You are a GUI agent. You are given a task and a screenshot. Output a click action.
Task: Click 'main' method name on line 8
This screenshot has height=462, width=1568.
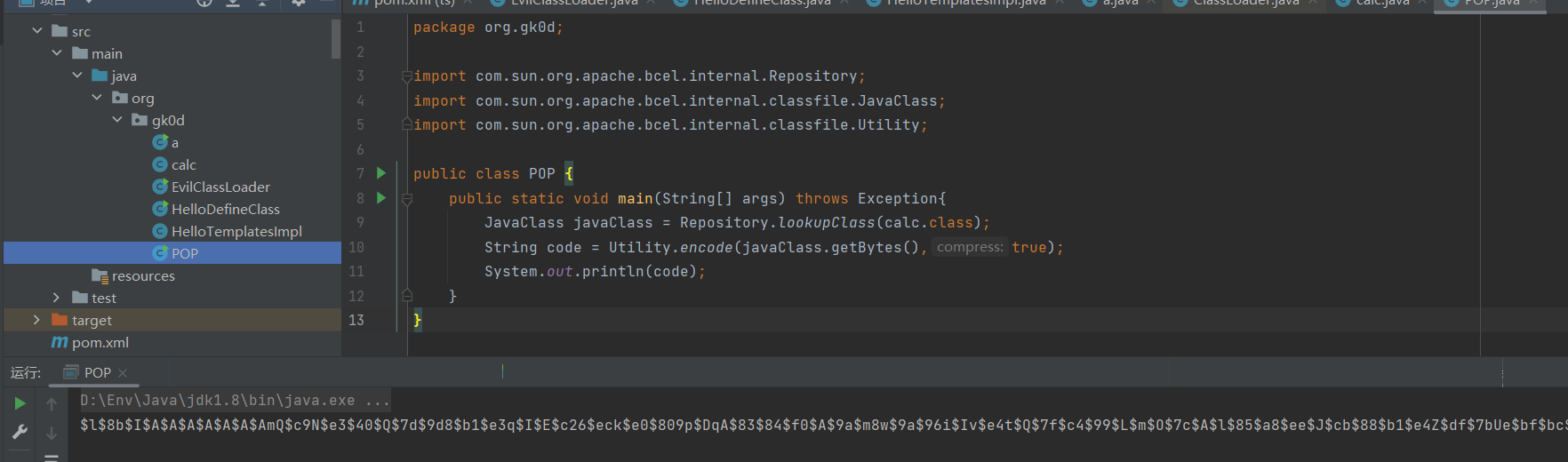tap(636, 199)
